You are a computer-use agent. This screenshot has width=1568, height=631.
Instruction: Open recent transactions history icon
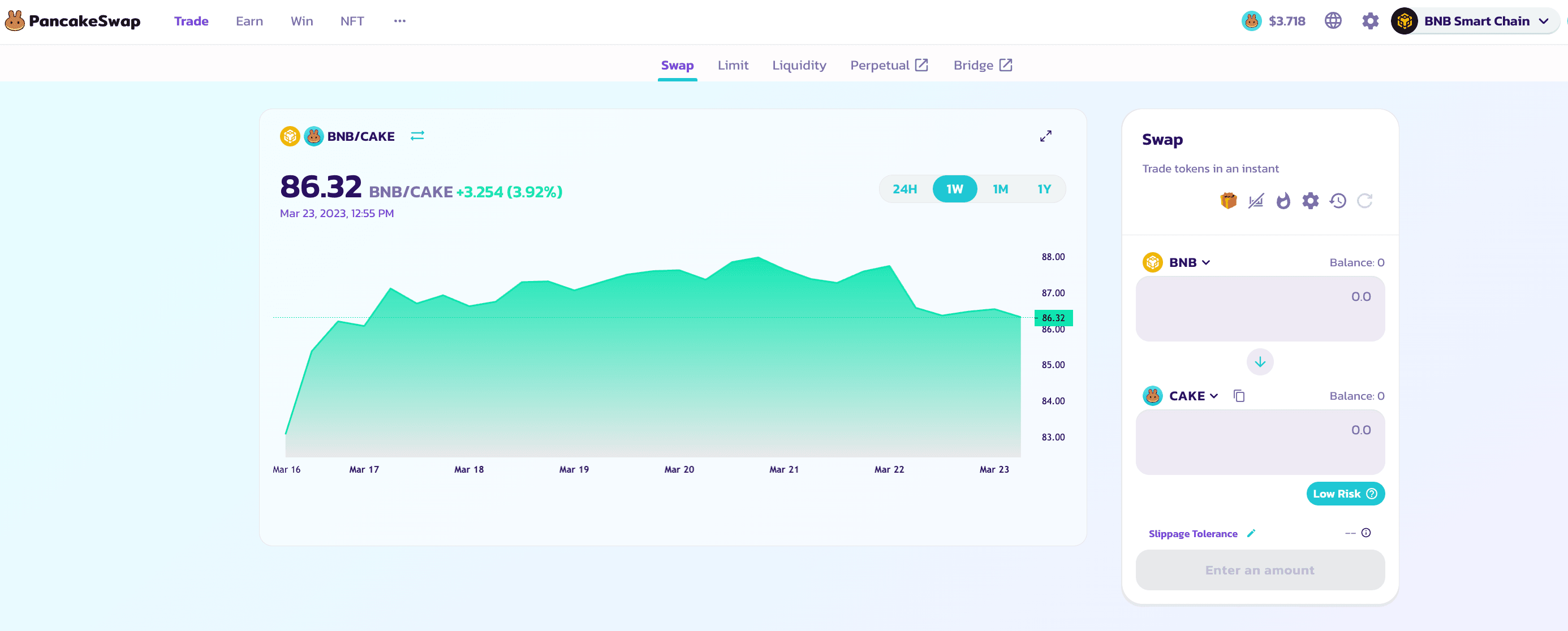click(1337, 201)
